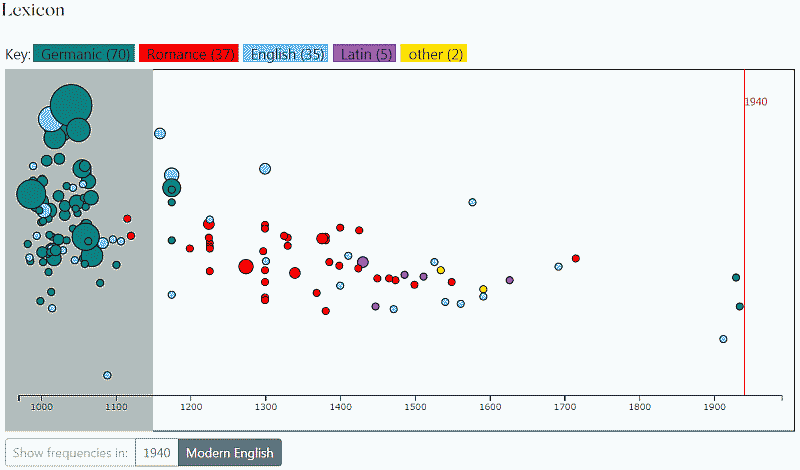Image resolution: width=800 pixels, height=470 pixels.
Task: Select the largest teal bubble at top left
Action: [x=70, y=104]
